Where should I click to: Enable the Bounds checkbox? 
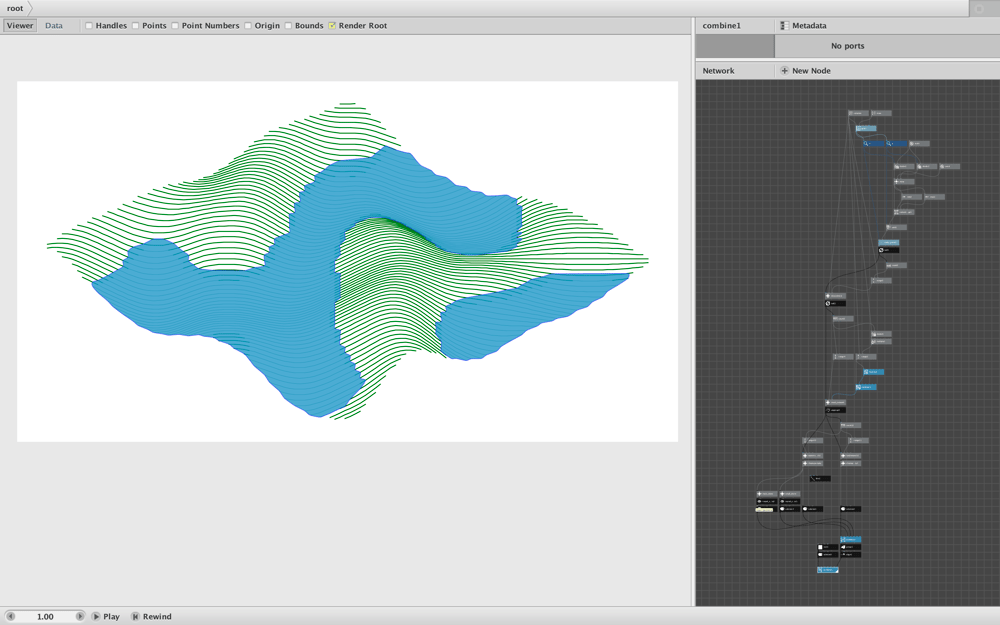coord(288,26)
